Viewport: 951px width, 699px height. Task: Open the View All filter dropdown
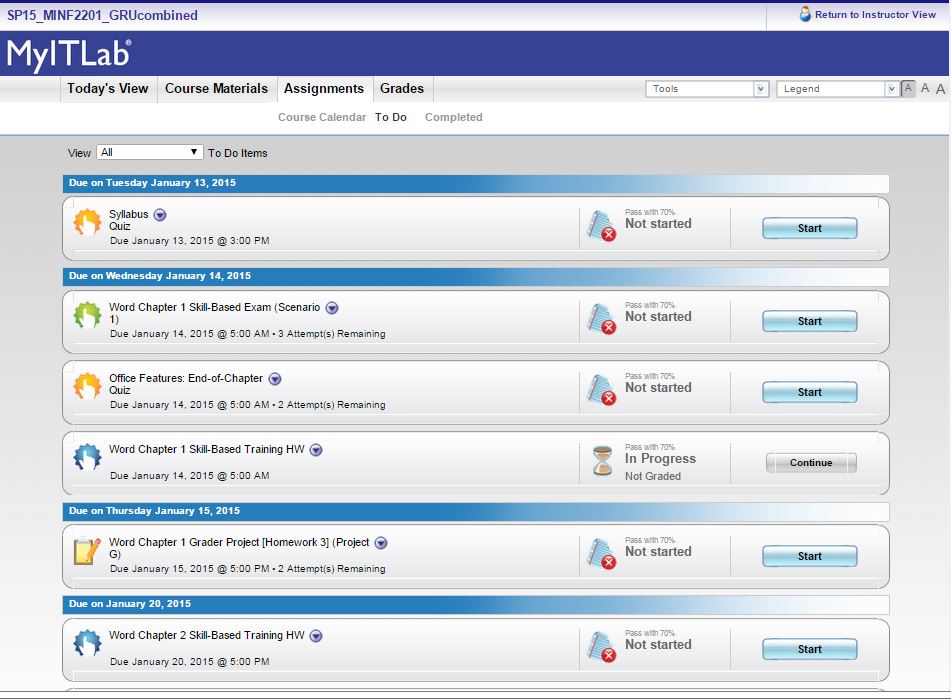pos(150,152)
